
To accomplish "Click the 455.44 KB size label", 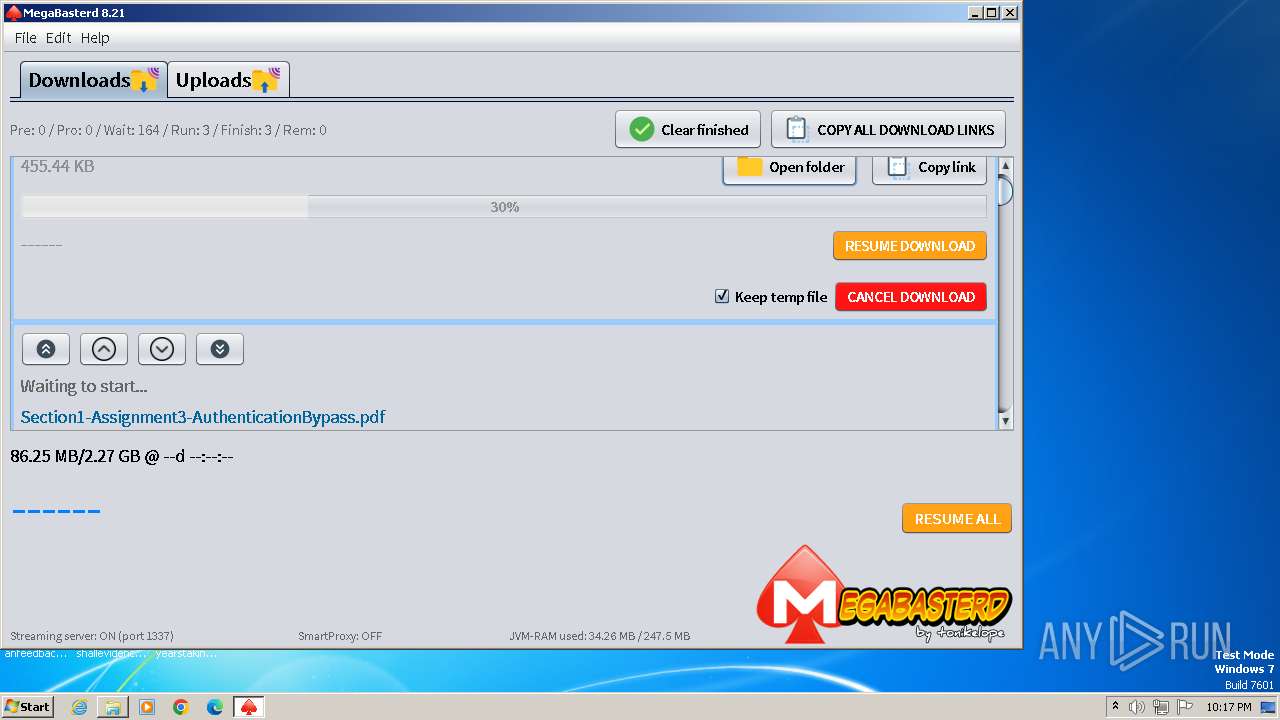I will 58,166.
